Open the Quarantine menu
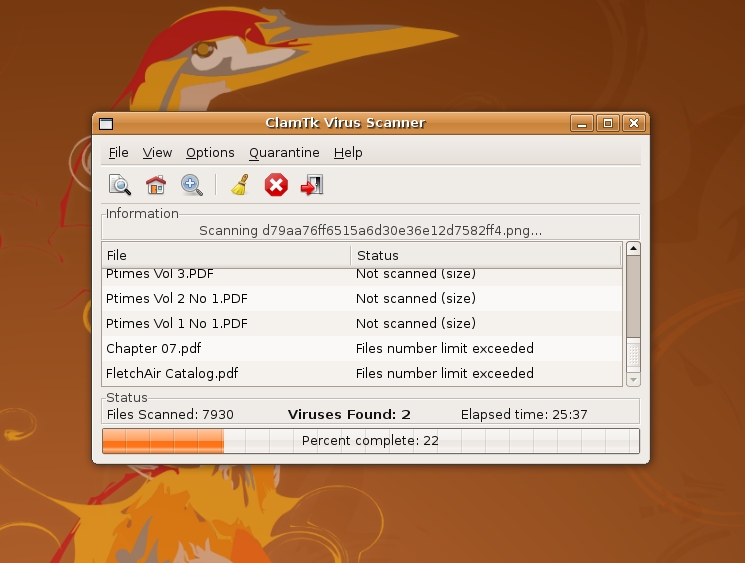The width and height of the screenshot is (745, 563). [284, 153]
